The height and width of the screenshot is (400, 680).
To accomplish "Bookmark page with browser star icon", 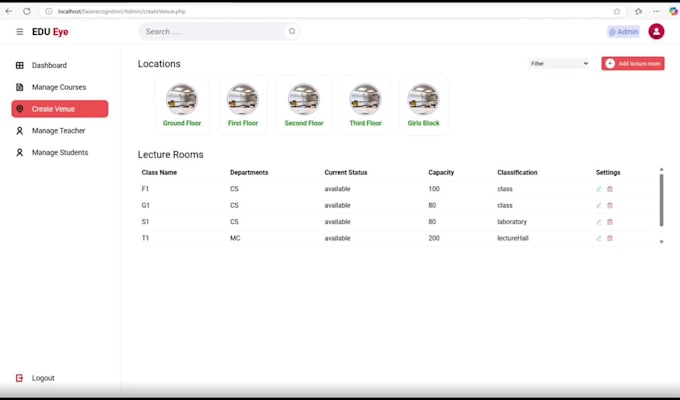I will coord(617,11).
